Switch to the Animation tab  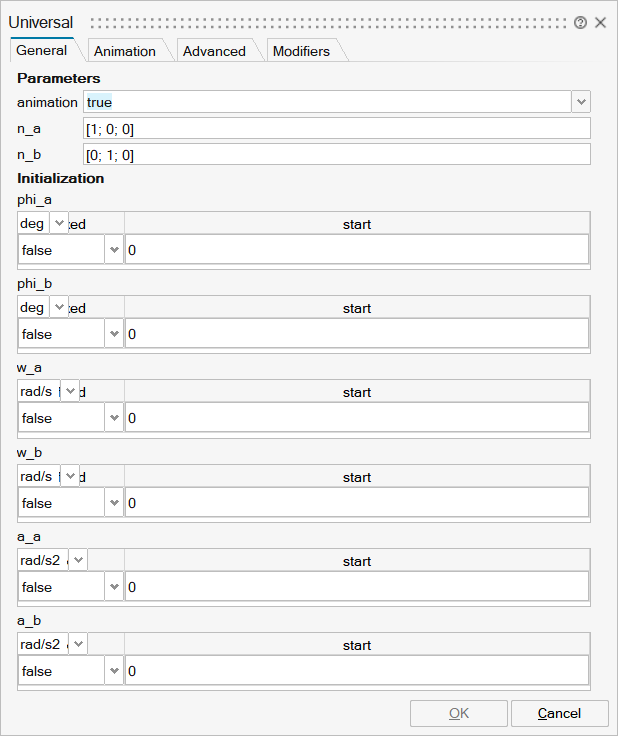pyautogui.click(x=125, y=51)
